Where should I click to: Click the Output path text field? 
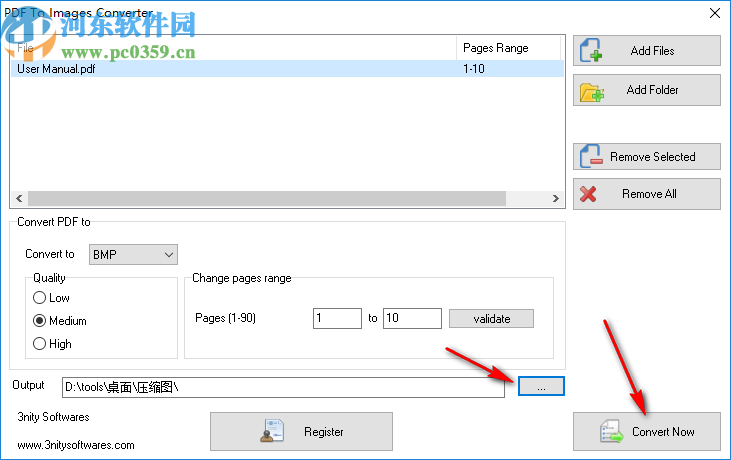point(283,387)
